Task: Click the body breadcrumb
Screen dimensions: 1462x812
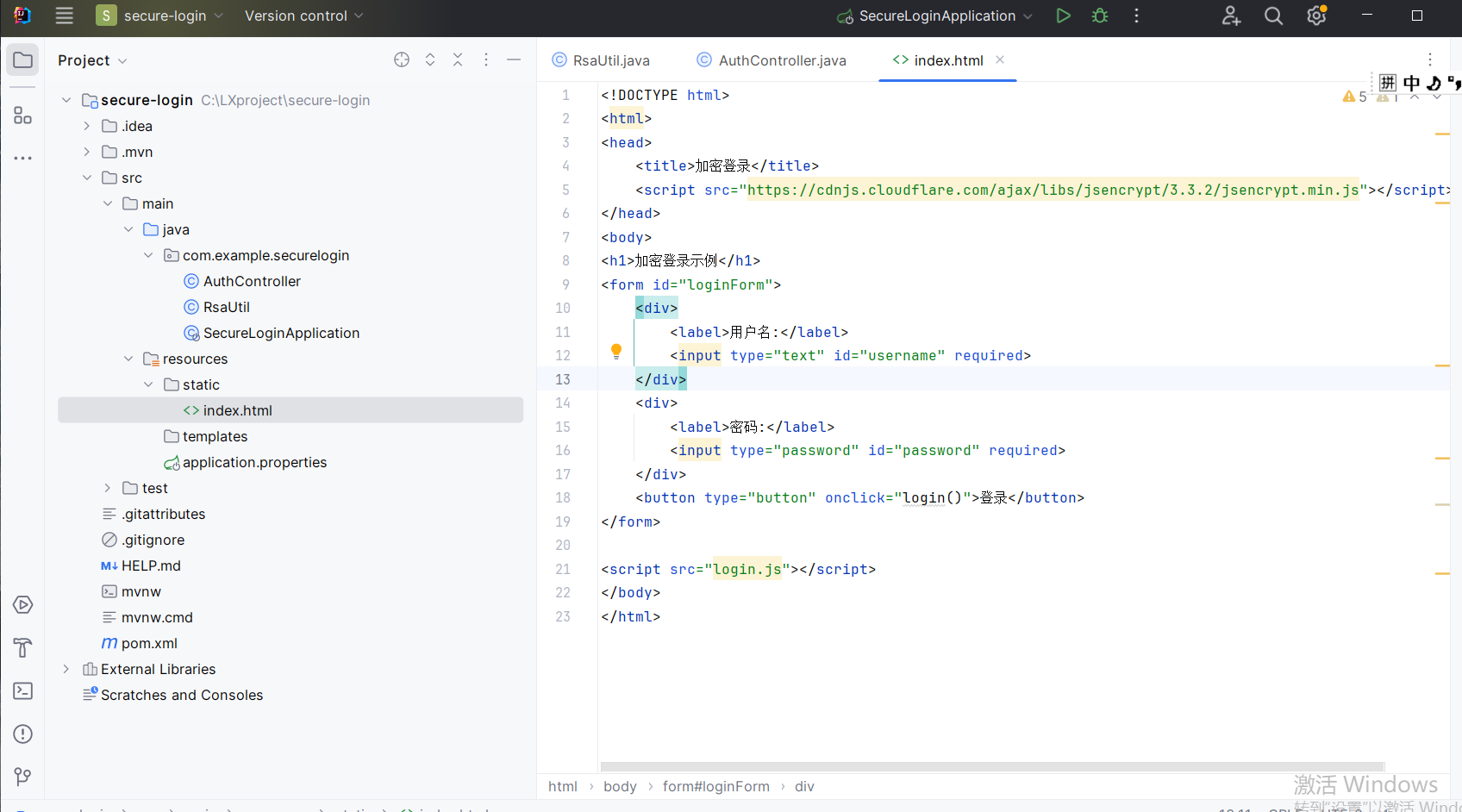Action: tap(620, 786)
